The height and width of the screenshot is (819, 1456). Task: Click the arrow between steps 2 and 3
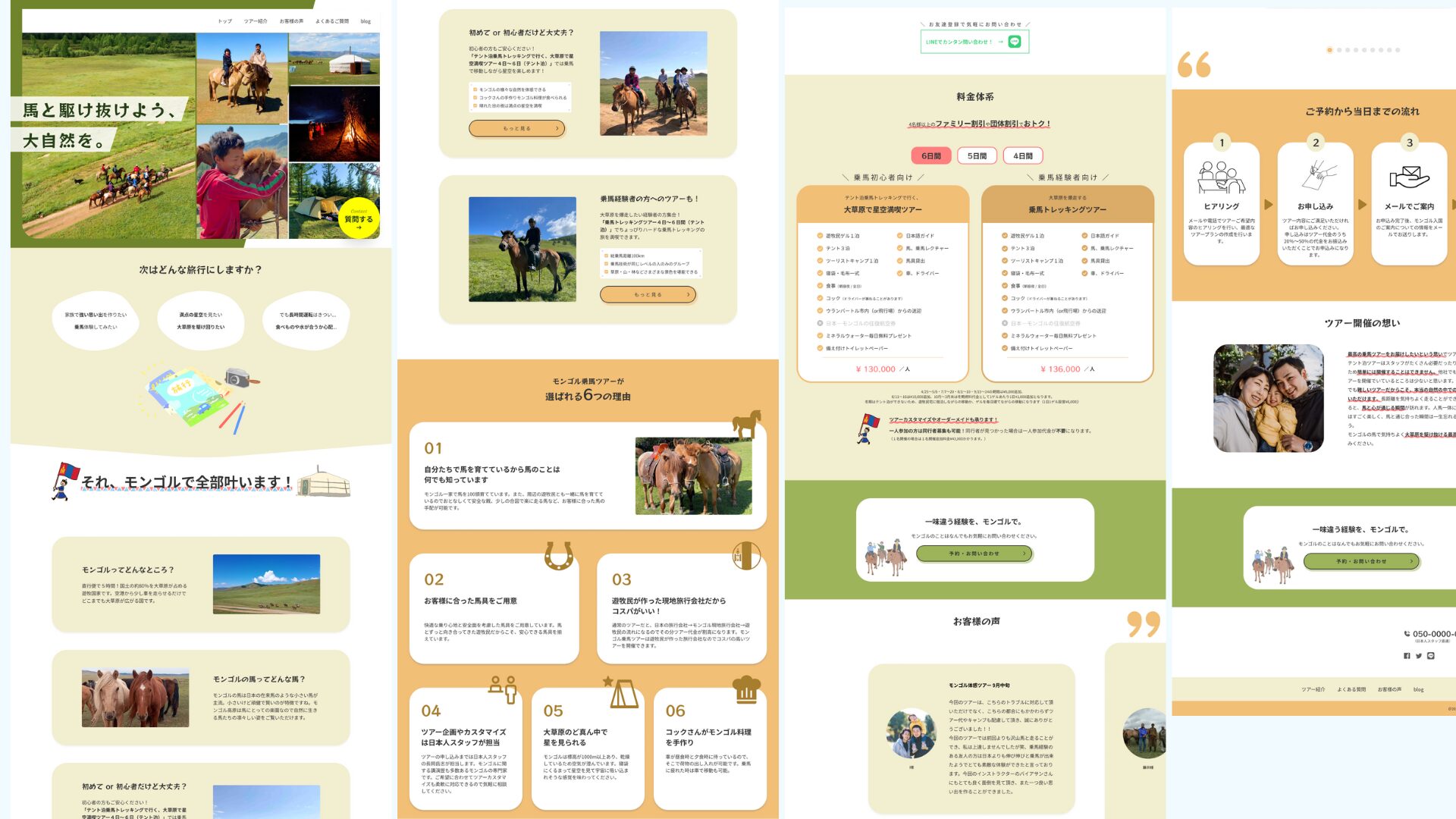[x=1363, y=204]
